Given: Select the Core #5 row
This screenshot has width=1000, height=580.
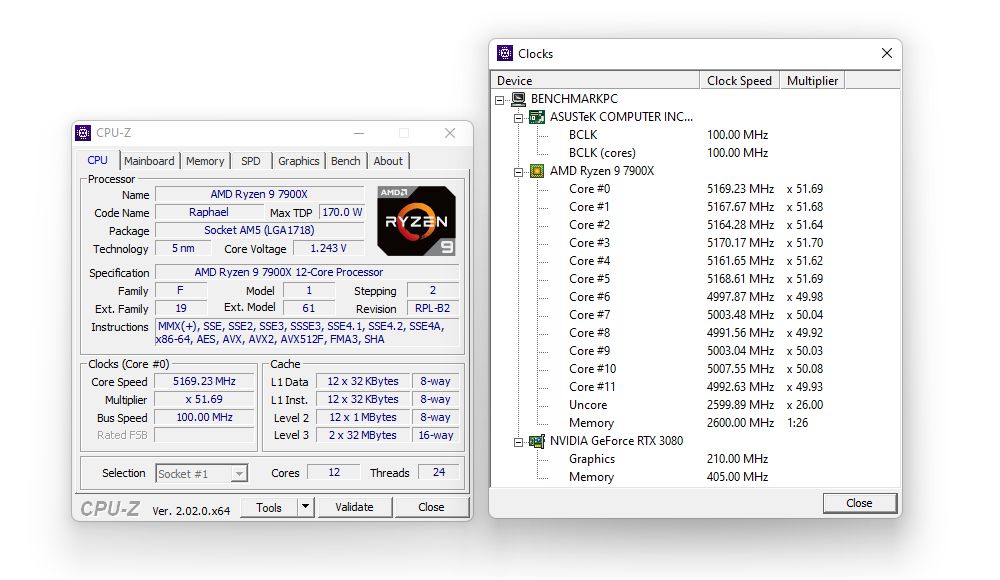Looking at the screenshot, I should tap(696, 279).
